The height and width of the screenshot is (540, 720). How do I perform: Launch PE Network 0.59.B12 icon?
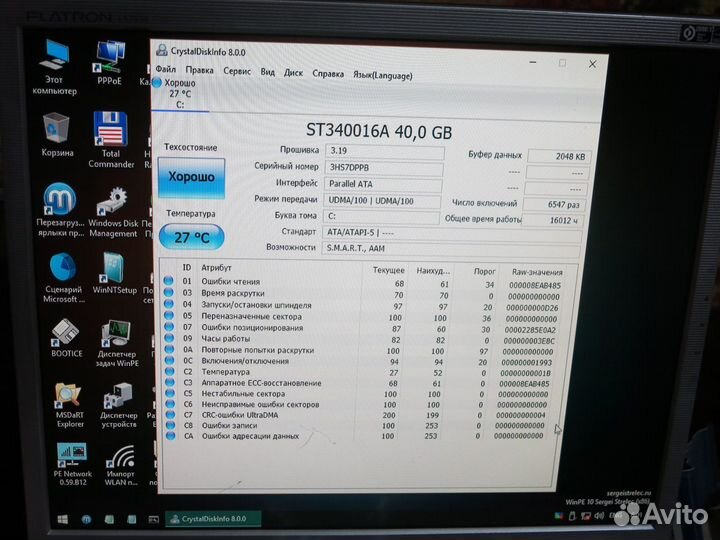[x=72, y=464]
